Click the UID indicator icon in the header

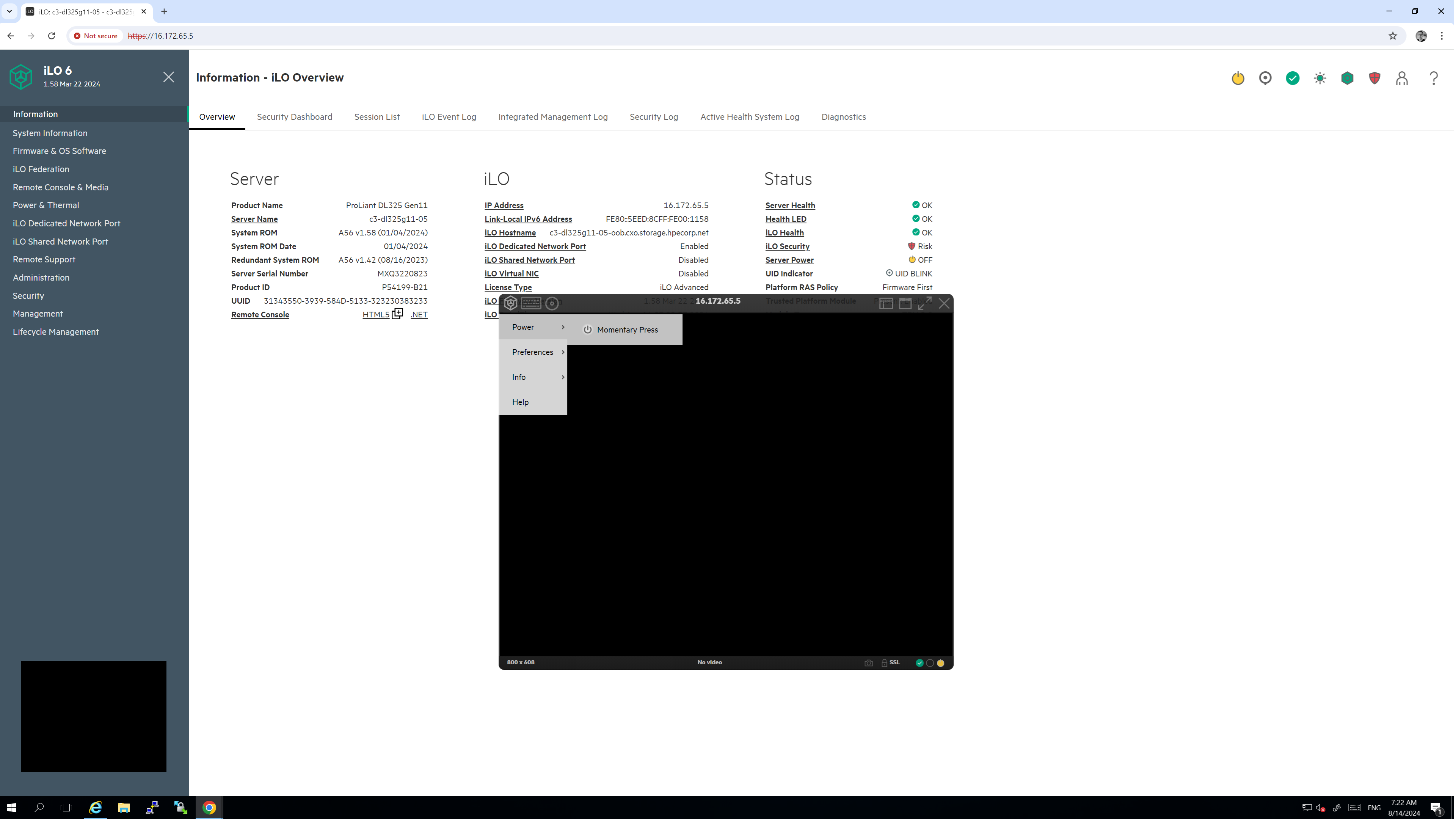point(1265,78)
